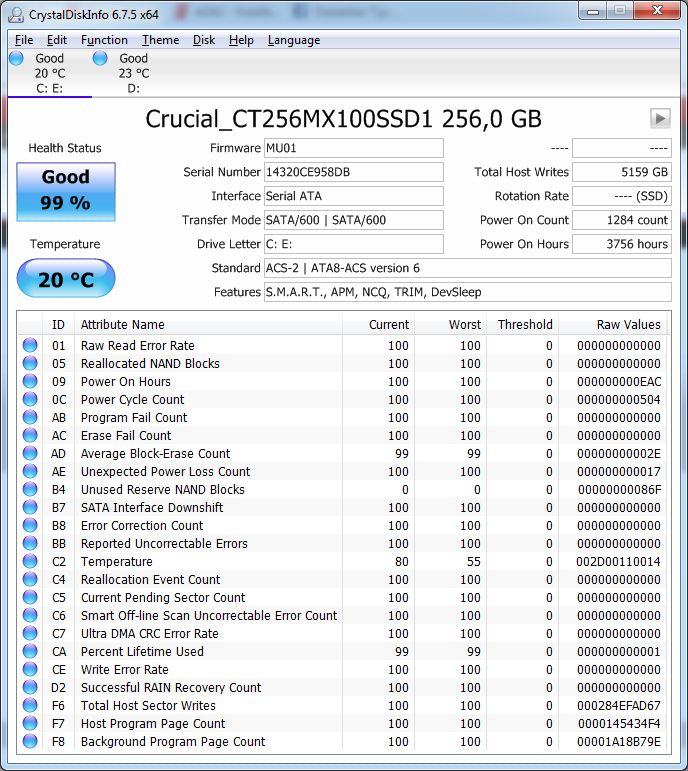Click the Standard field ACS-2

click(x=468, y=268)
